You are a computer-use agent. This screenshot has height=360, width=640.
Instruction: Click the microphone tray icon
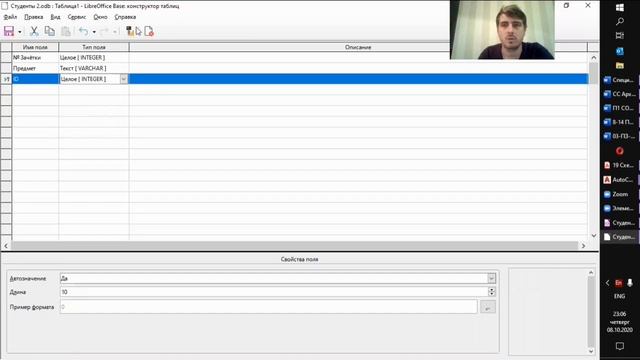coord(630,282)
